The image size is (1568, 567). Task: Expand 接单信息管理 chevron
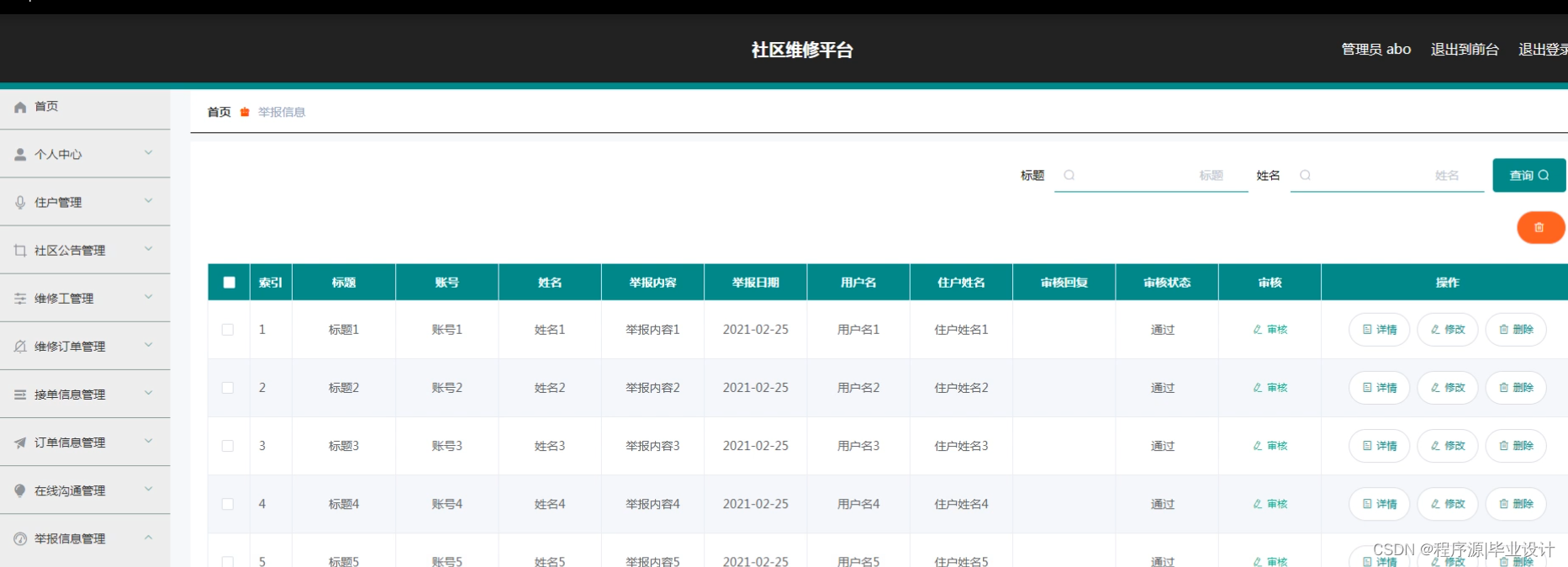149,393
